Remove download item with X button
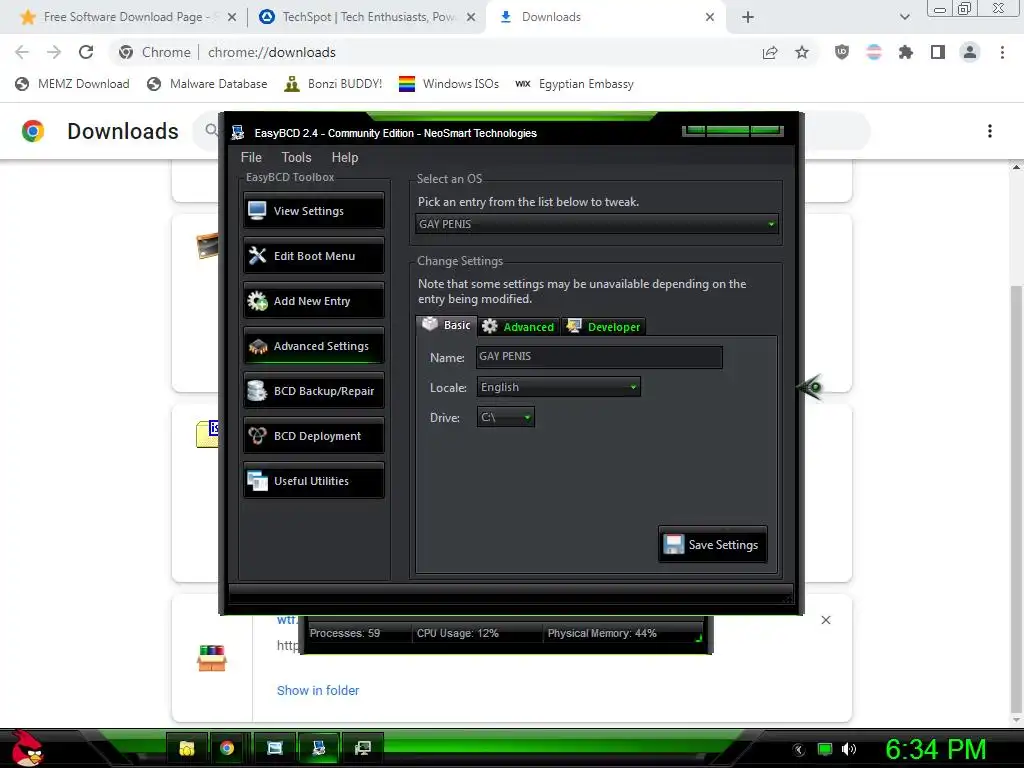This screenshot has width=1024, height=768. (x=825, y=620)
